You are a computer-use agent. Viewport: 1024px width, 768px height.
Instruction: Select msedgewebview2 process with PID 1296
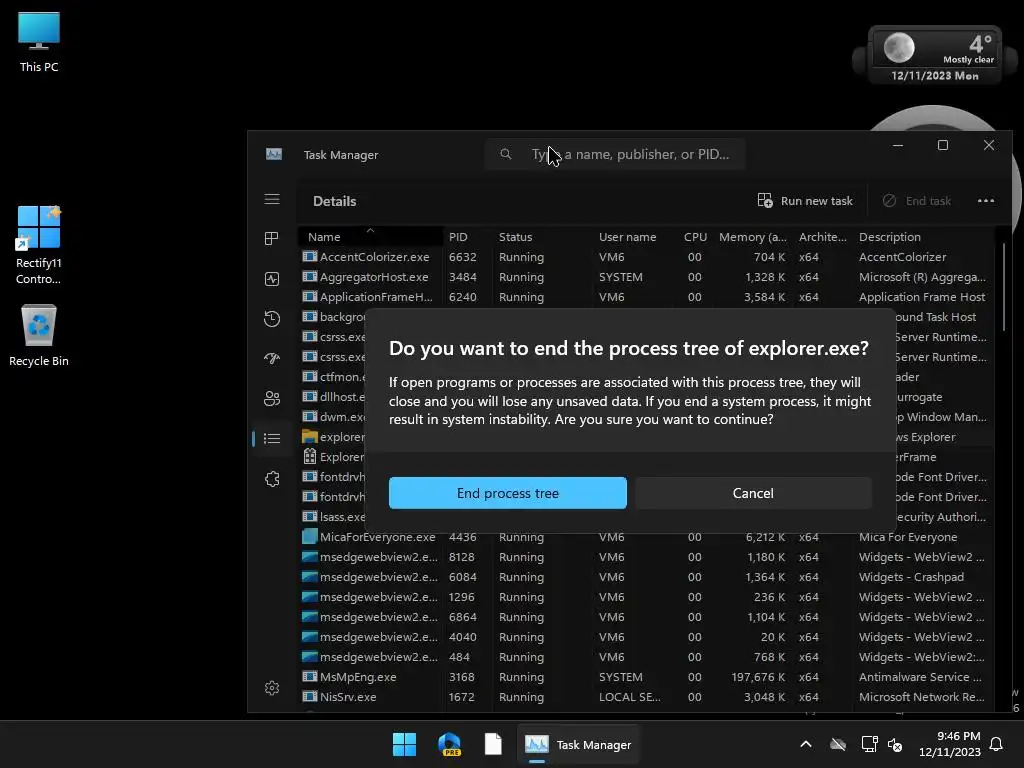[x=647, y=597]
